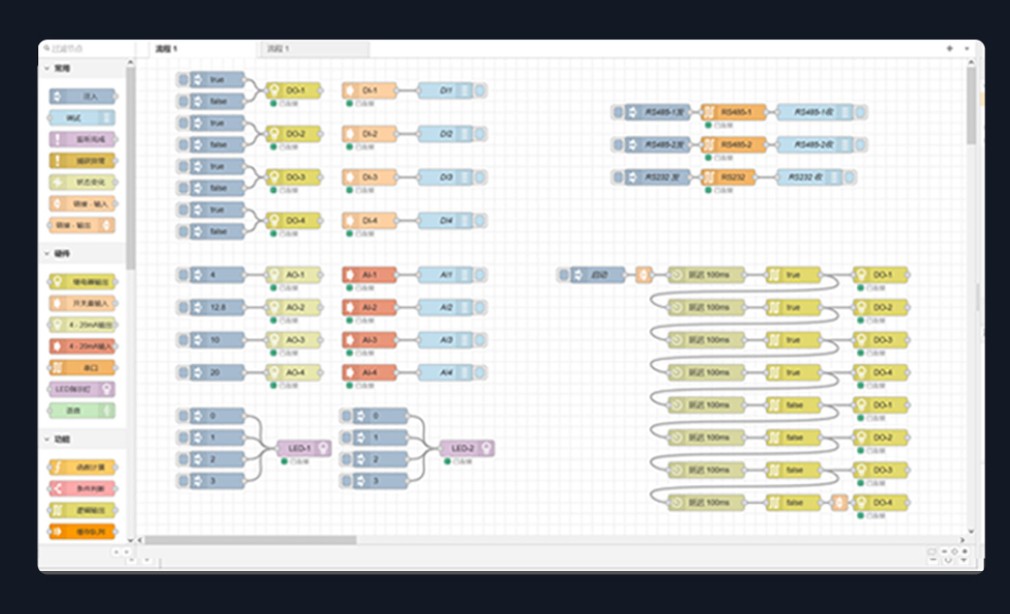Collapse the third palette category section
This screenshot has width=1010, height=614.
(x=46, y=439)
